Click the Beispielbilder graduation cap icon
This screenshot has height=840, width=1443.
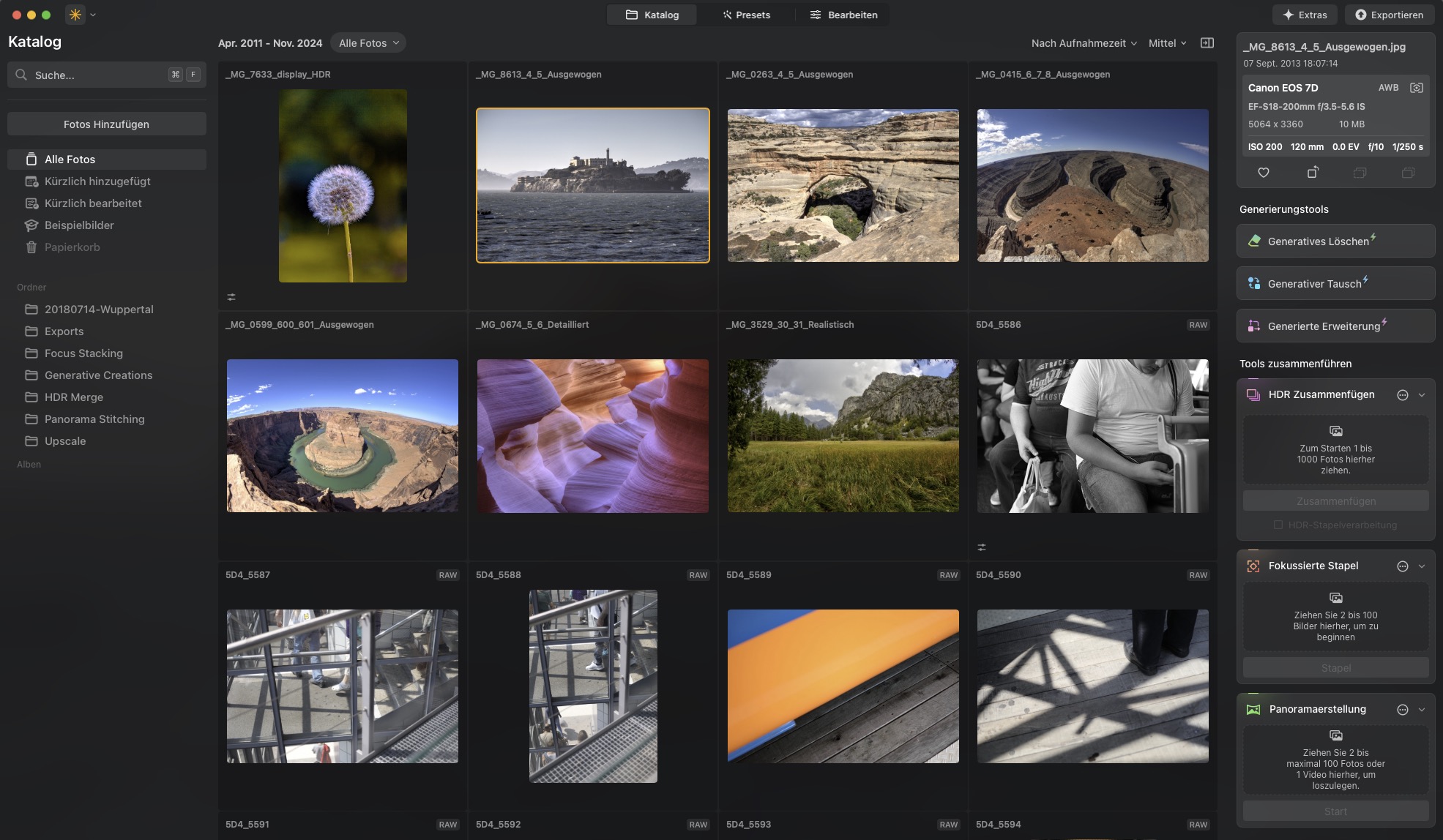[31, 225]
